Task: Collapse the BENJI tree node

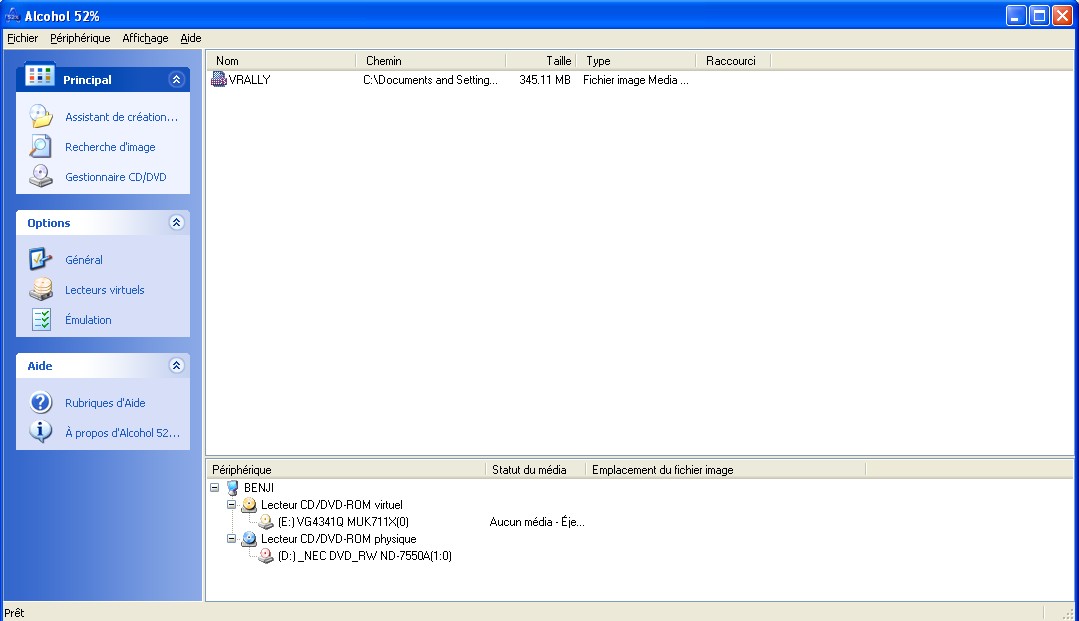Action: point(215,487)
